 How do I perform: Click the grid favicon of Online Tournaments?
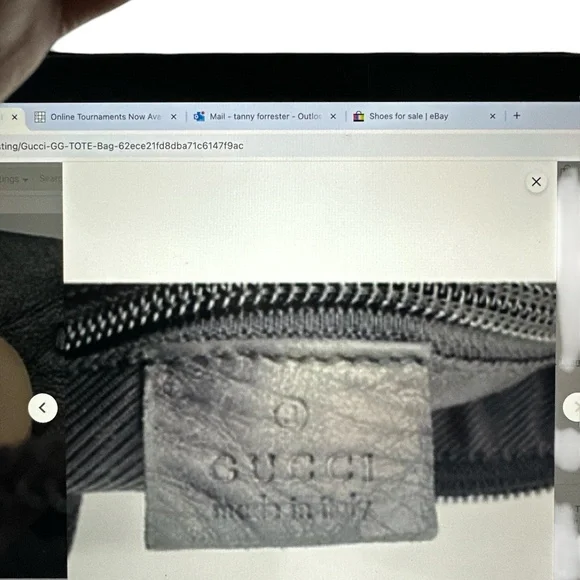[x=40, y=117]
